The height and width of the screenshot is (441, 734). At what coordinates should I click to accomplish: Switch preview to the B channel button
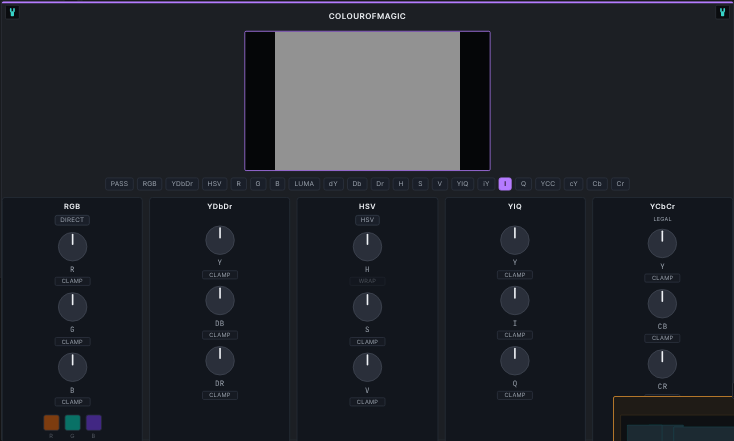point(277,184)
